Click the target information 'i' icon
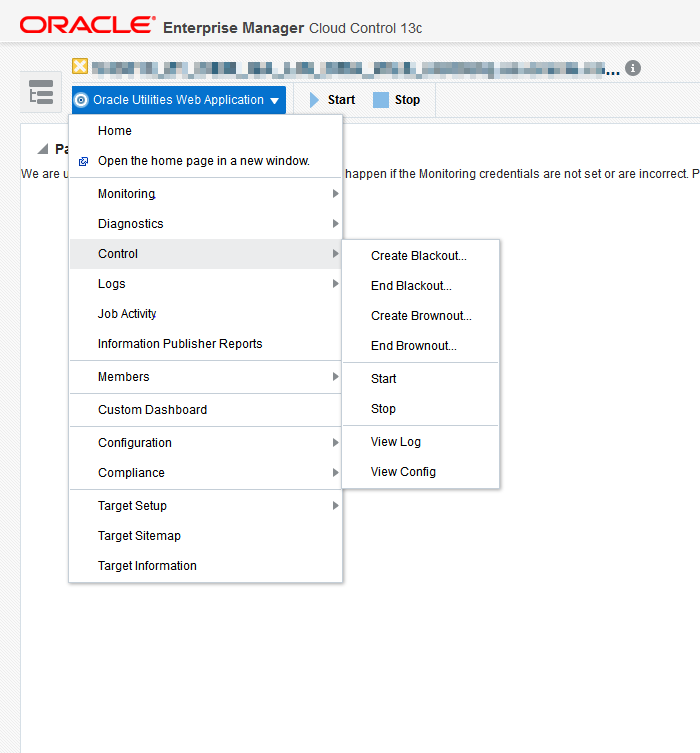This screenshot has width=700, height=753. pos(633,68)
